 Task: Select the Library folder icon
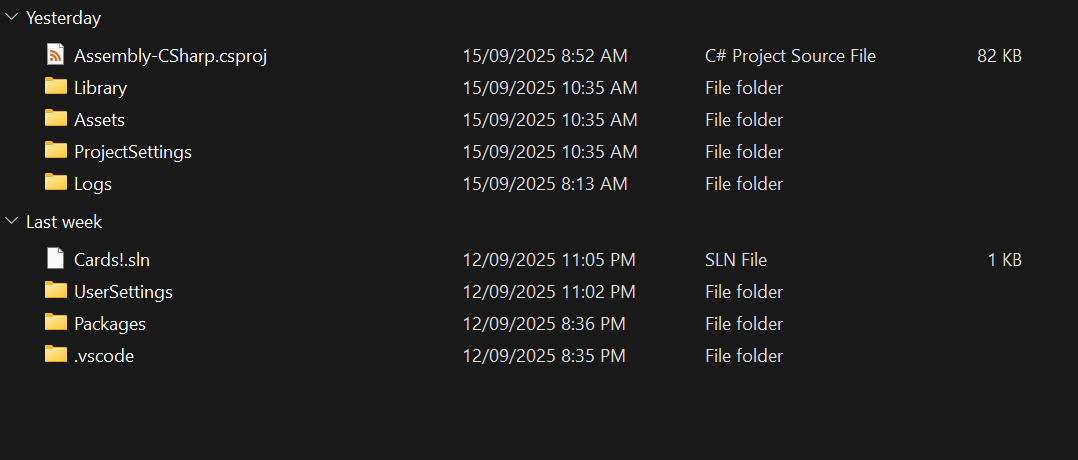pos(56,87)
